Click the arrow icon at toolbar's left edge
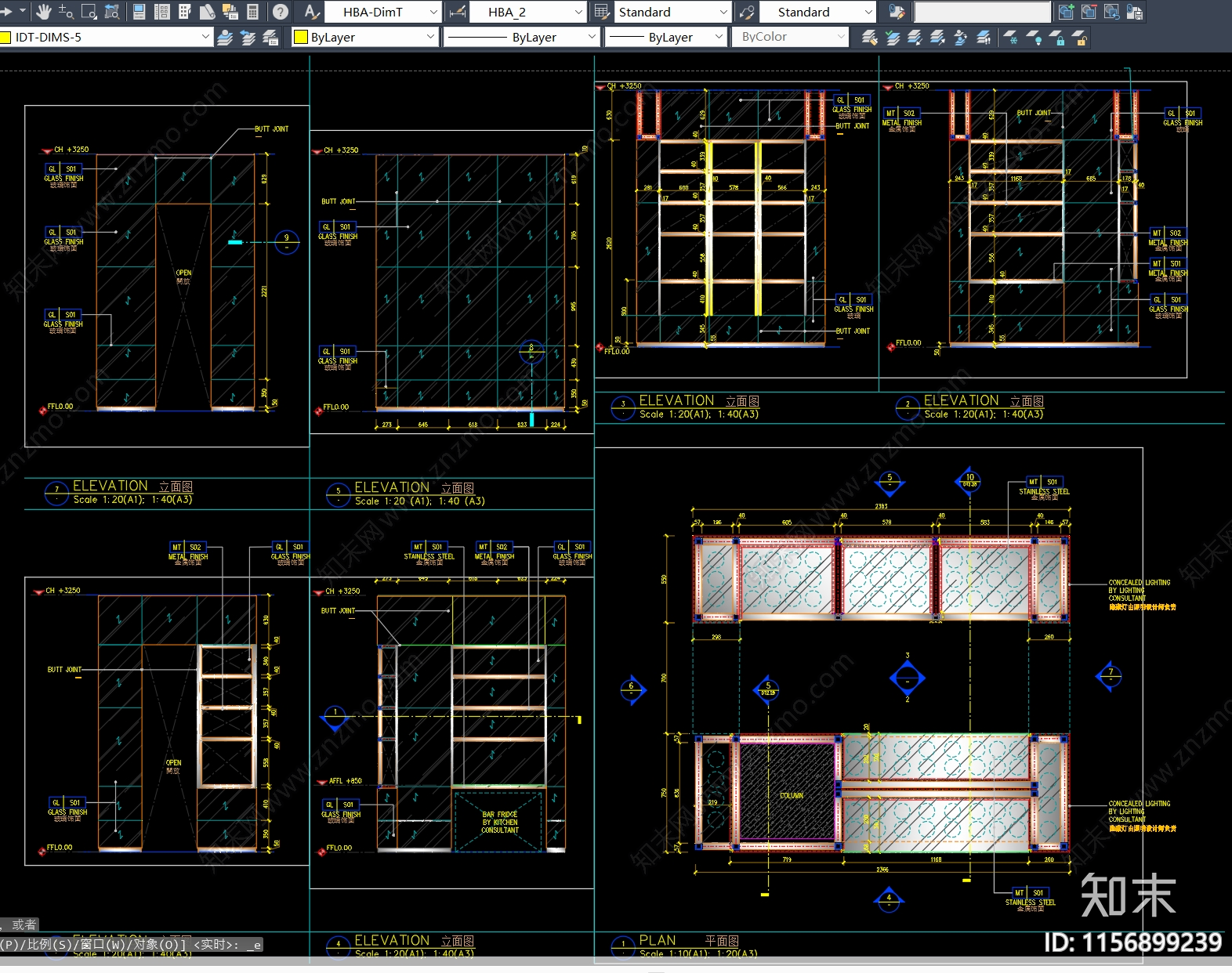Viewport: 1232px width, 973px height. (x=6, y=11)
